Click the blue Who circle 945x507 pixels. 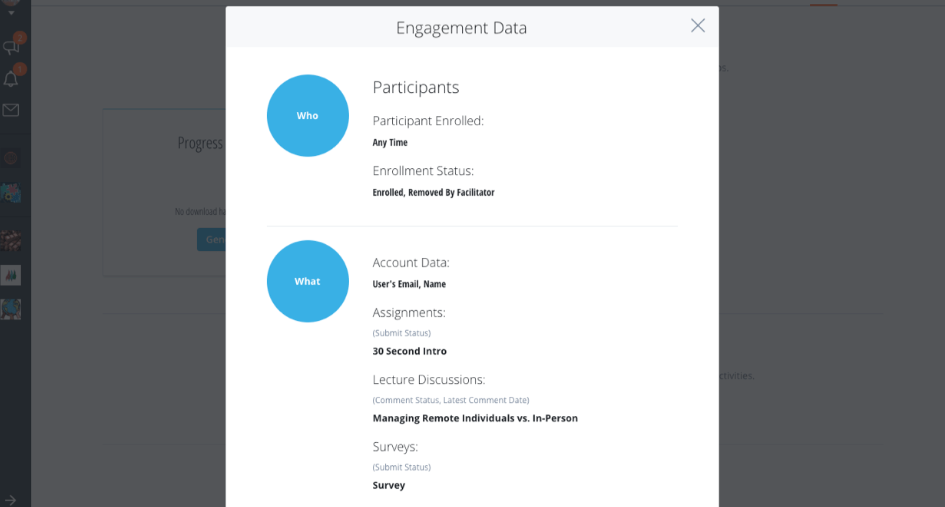[308, 116]
